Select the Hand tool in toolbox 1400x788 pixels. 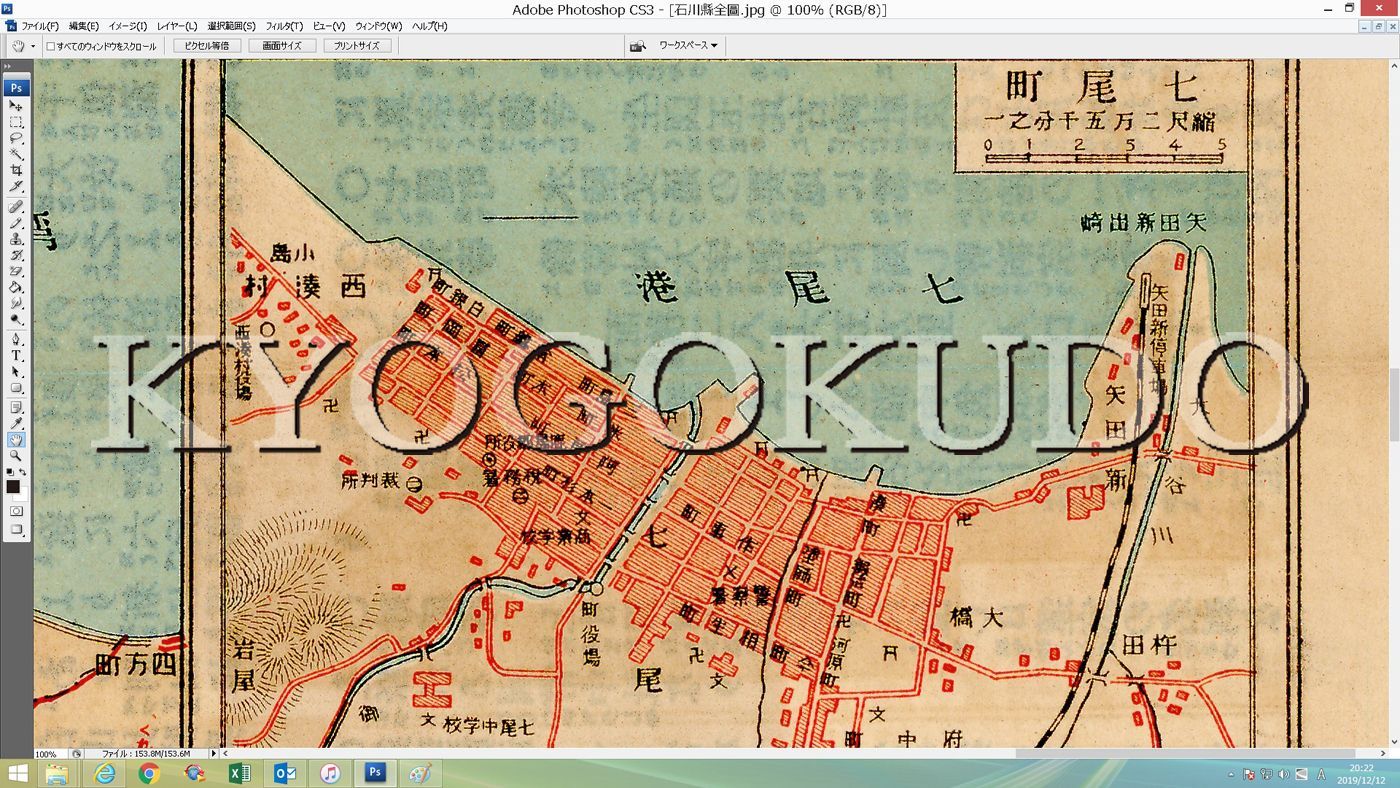16,439
